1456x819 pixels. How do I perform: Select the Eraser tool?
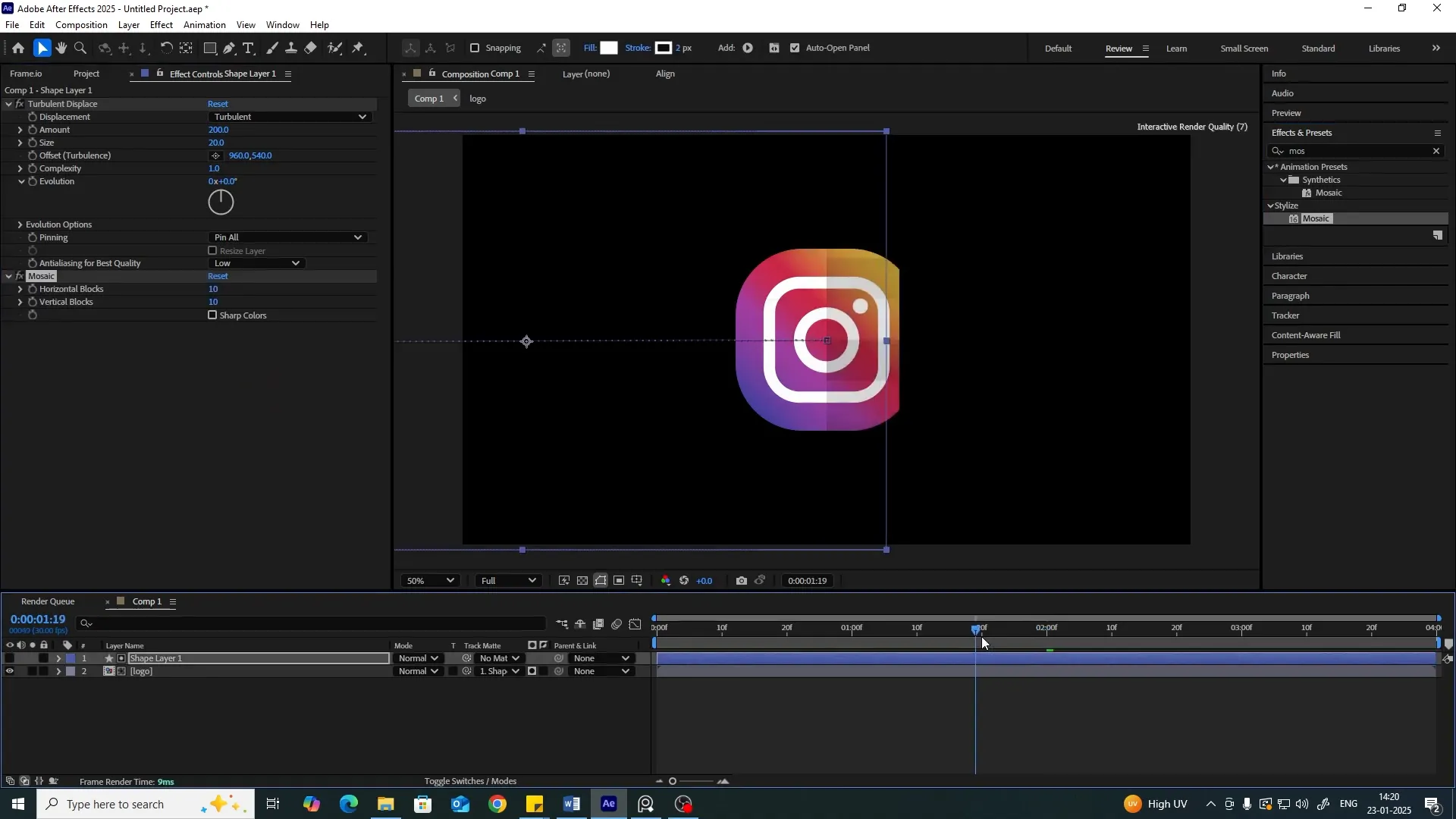point(311,49)
